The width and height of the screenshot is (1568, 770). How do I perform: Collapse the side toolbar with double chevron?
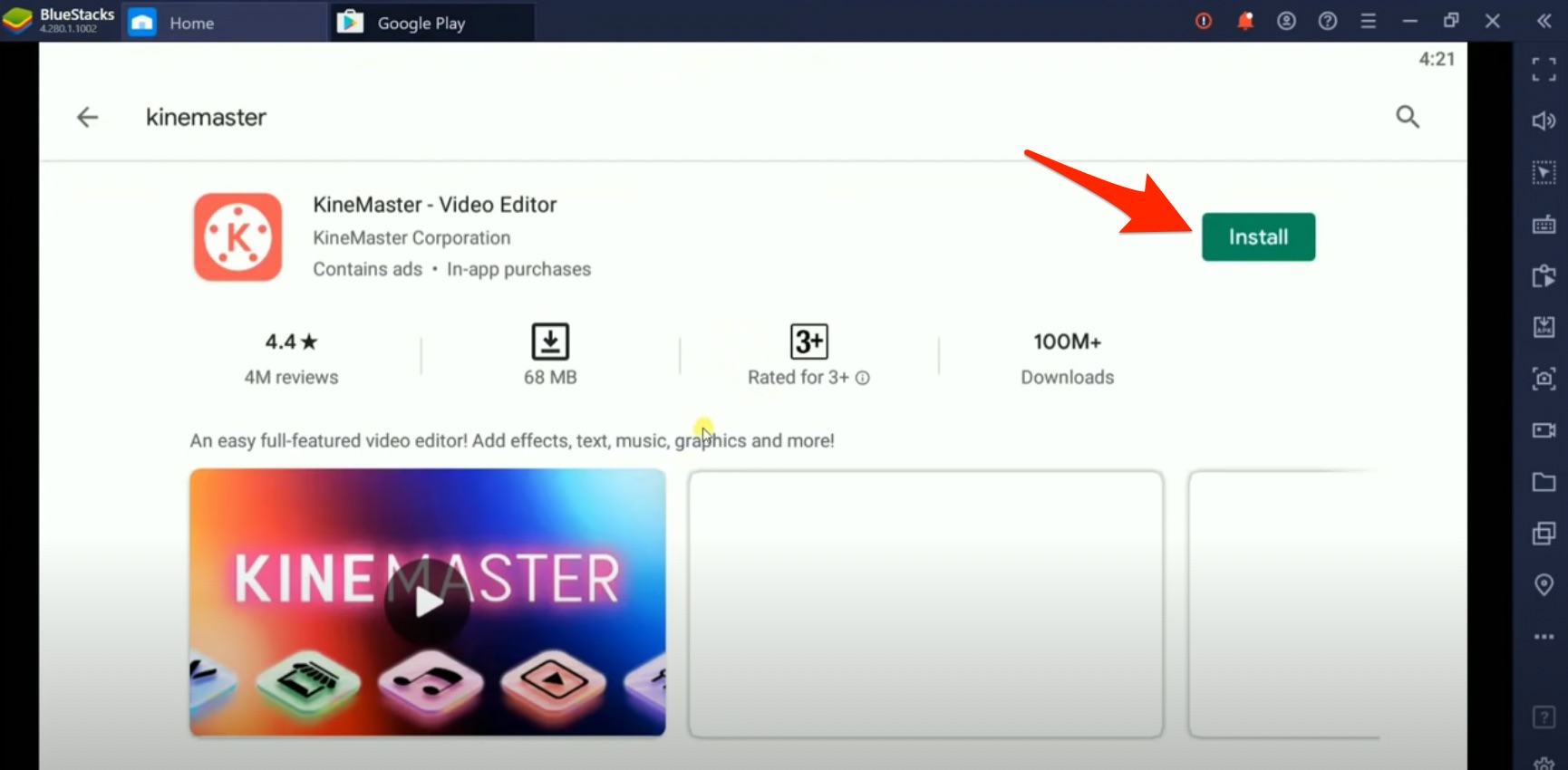[1544, 21]
